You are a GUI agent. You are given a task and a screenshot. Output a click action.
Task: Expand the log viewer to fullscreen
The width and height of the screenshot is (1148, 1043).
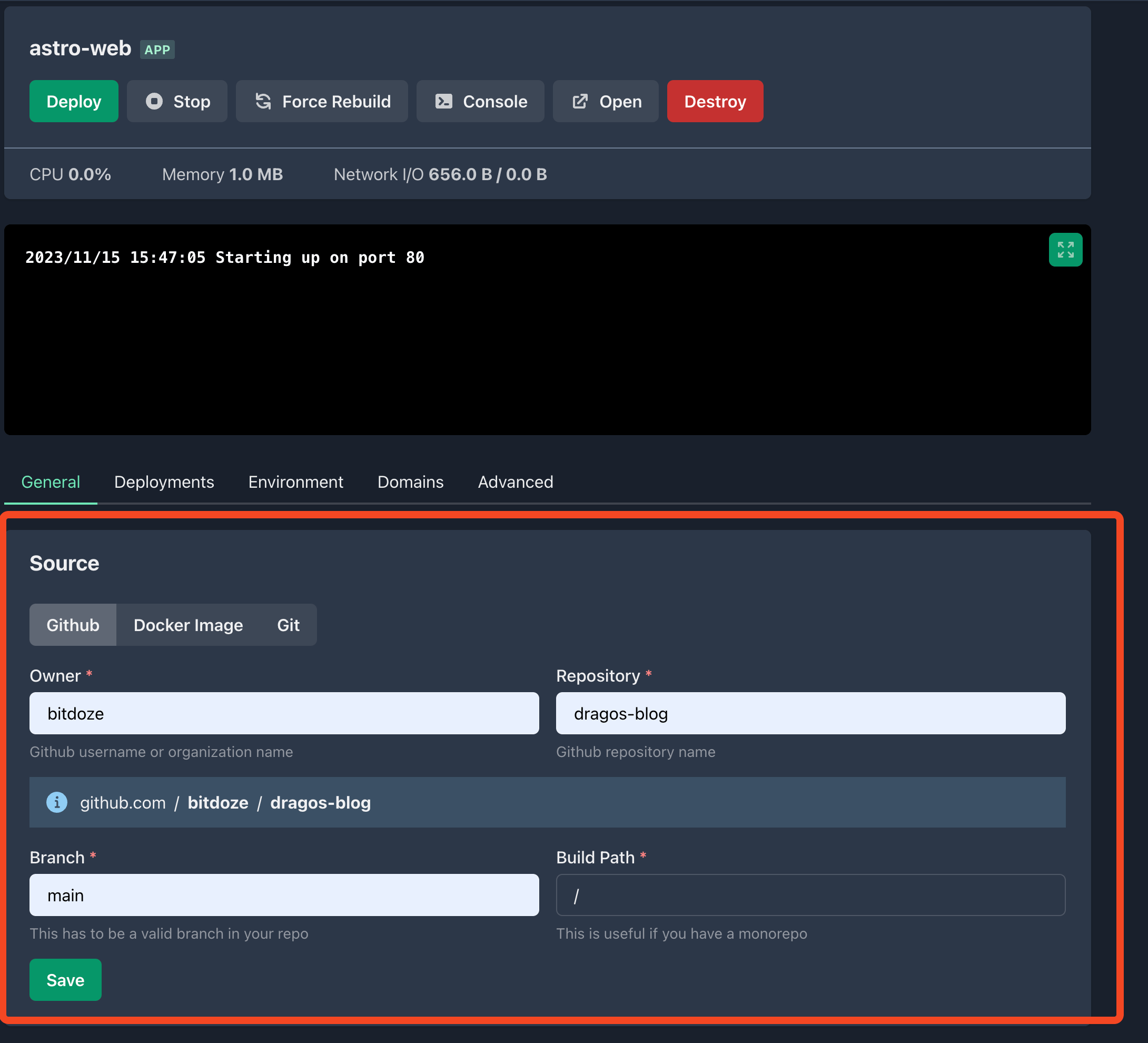point(1065,249)
